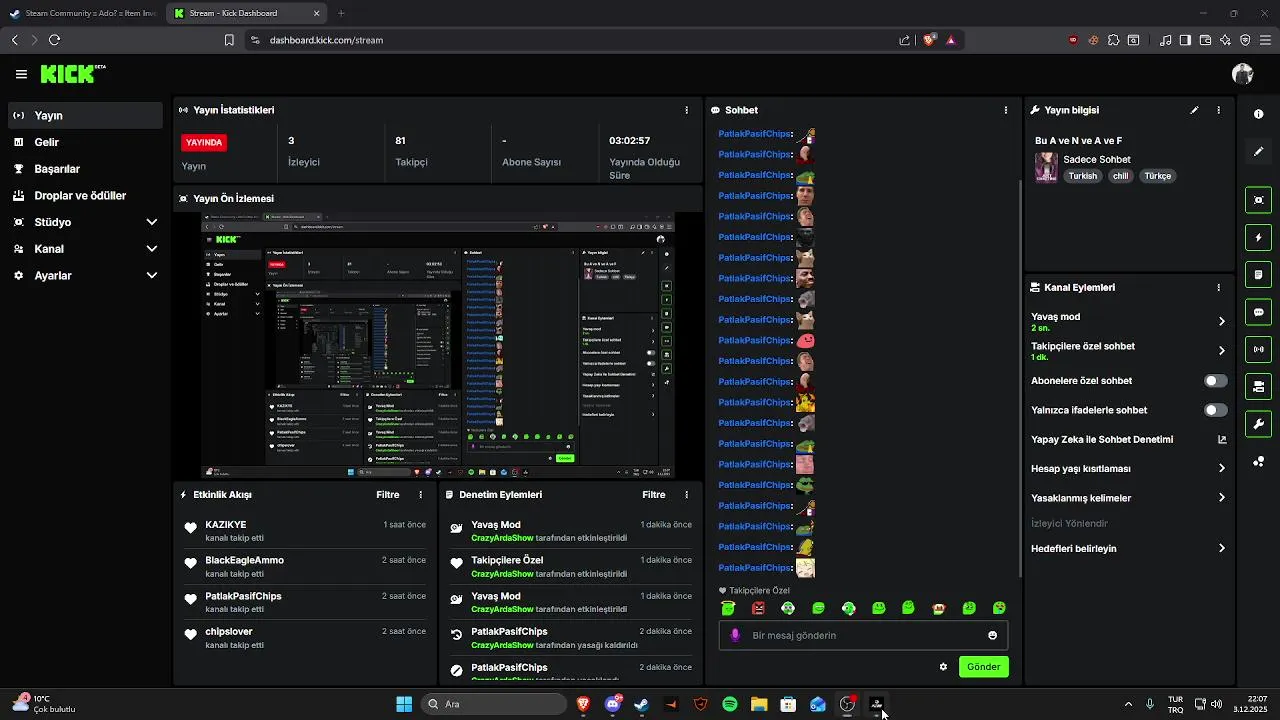Select Yayın in left sidebar
This screenshot has height=720, width=1280.
pyautogui.click(x=85, y=116)
